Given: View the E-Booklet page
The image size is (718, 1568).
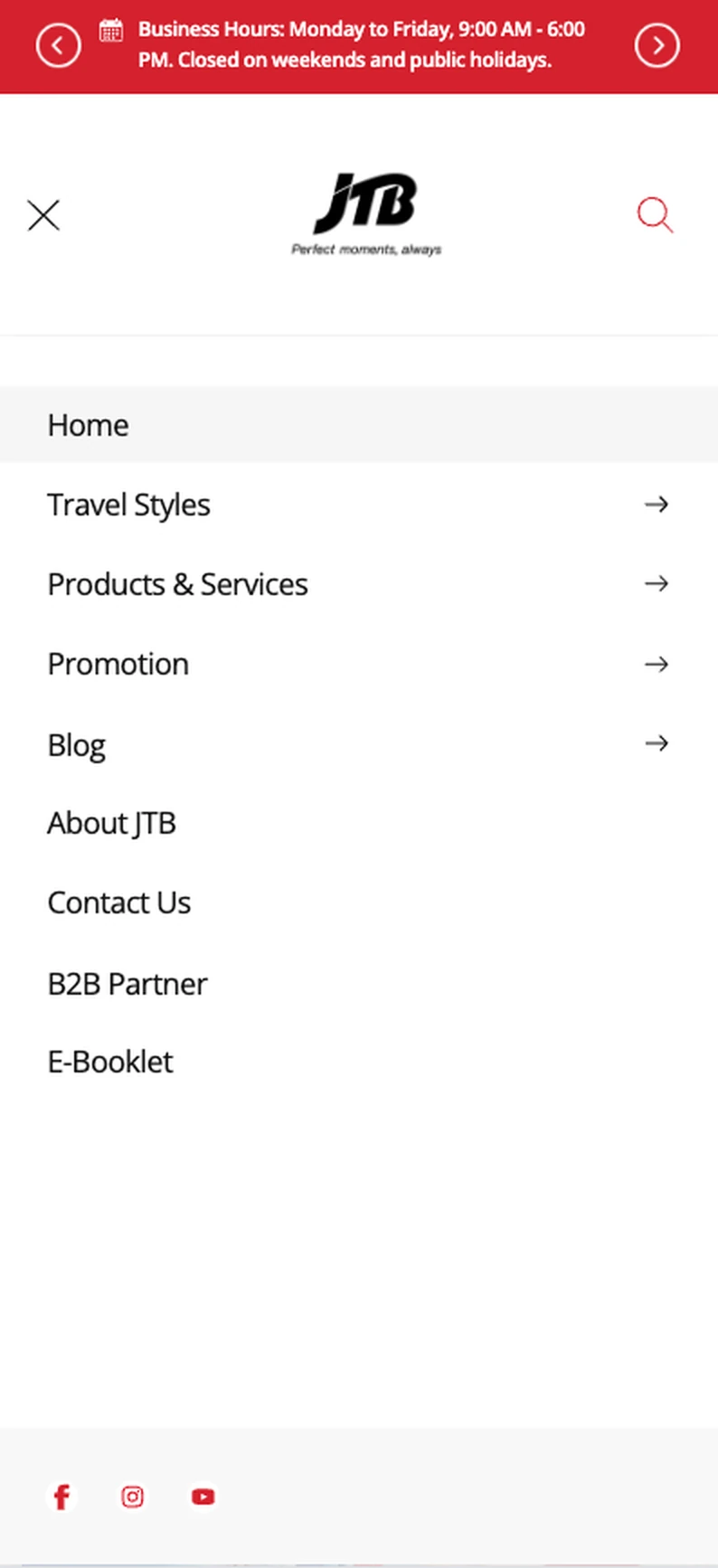Looking at the screenshot, I should tap(109, 1062).
